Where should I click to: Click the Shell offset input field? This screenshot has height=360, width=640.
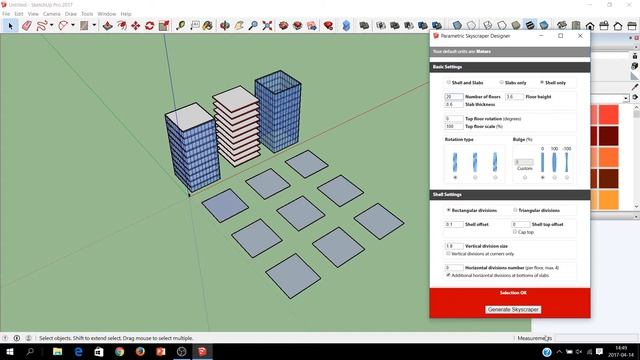(454, 224)
